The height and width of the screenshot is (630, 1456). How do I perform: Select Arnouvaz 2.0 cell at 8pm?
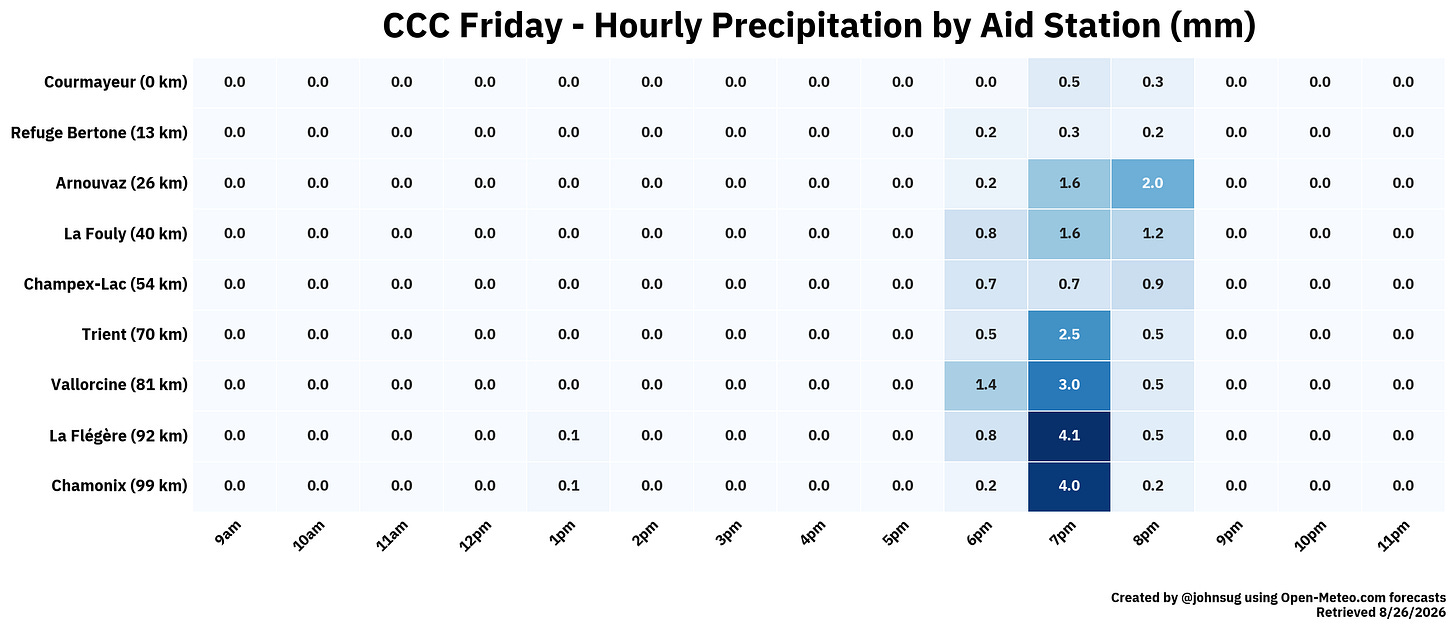pyautogui.click(x=1152, y=183)
